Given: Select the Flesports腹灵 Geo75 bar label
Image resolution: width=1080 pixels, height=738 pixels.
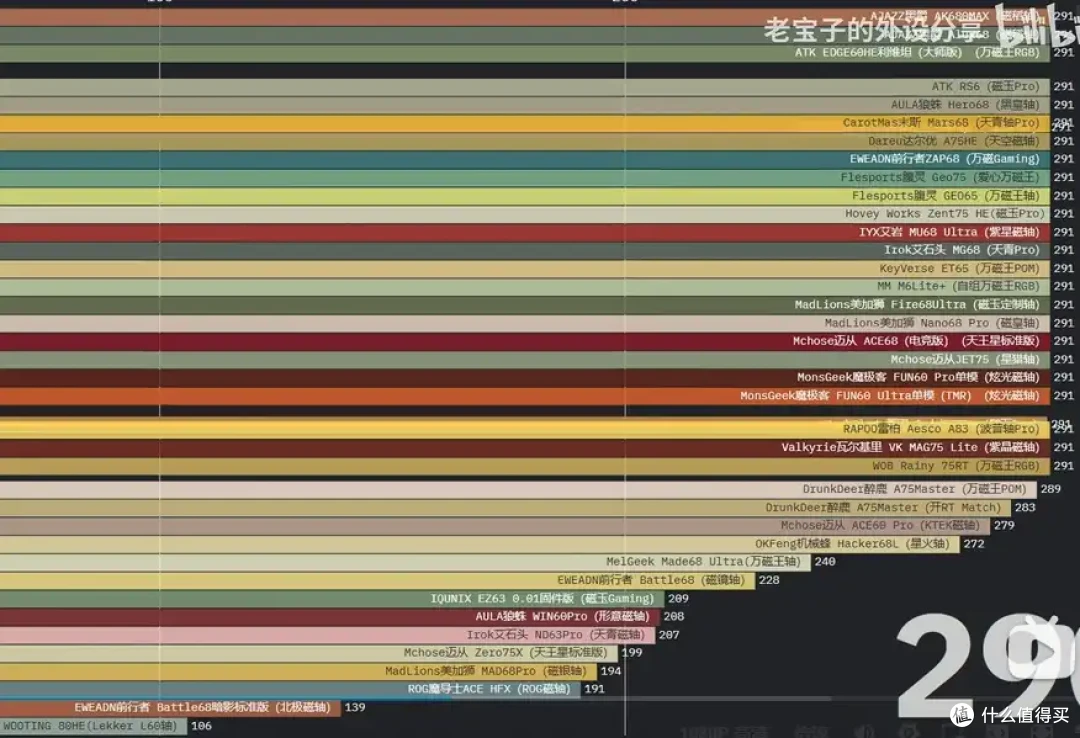Looking at the screenshot, I should pyautogui.click(x=939, y=177).
